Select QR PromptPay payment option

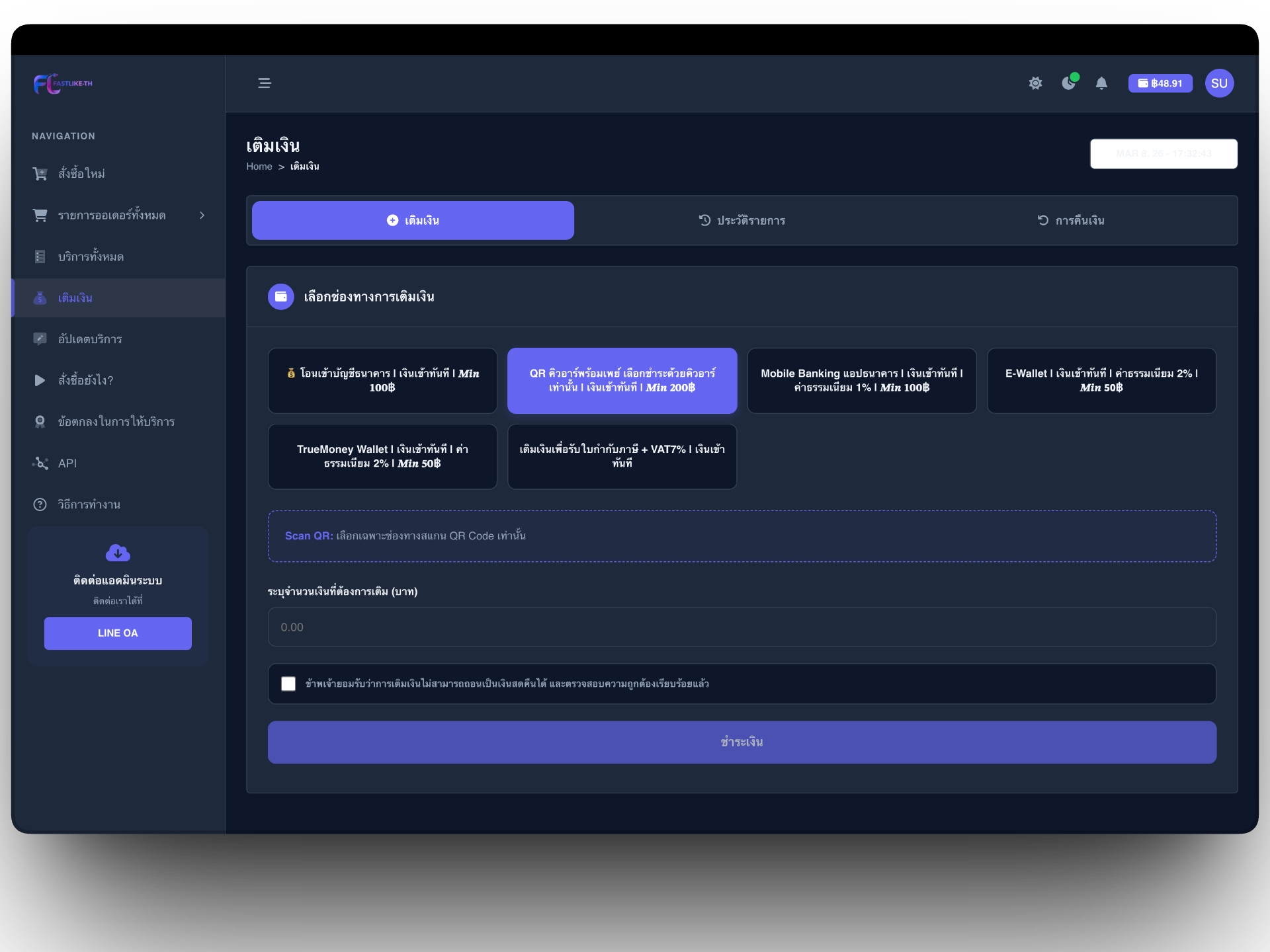(x=622, y=381)
